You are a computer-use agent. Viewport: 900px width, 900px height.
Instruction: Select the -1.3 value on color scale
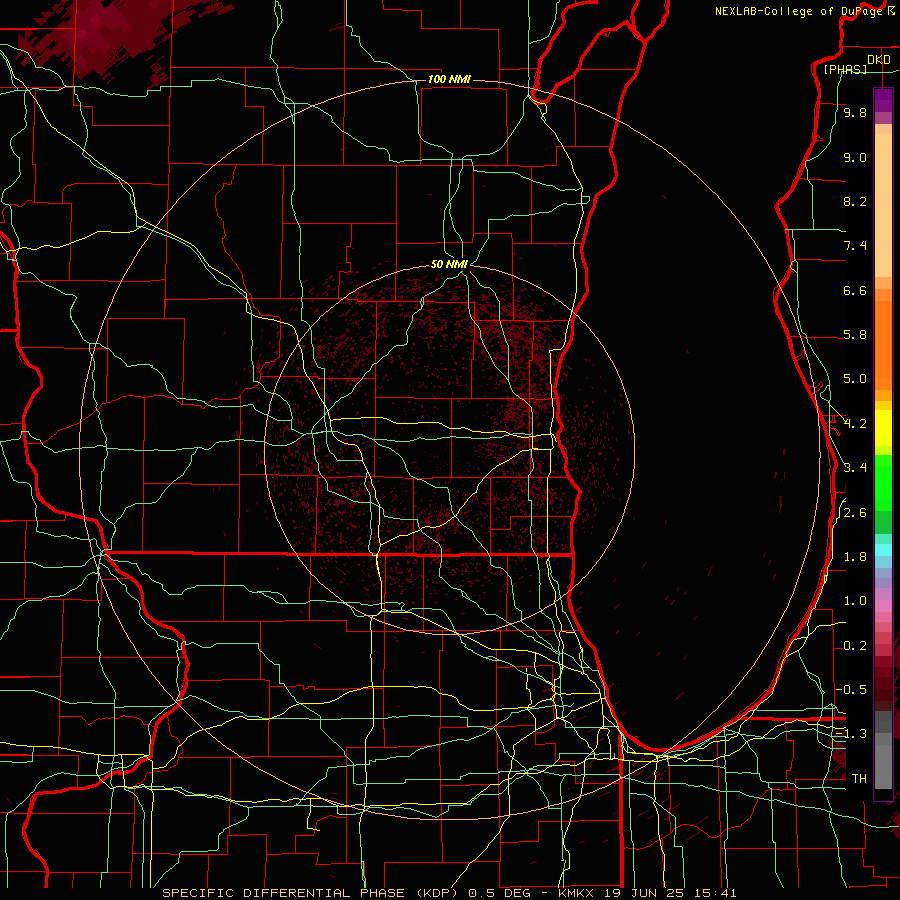pyautogui.click(x=851, y=734)
